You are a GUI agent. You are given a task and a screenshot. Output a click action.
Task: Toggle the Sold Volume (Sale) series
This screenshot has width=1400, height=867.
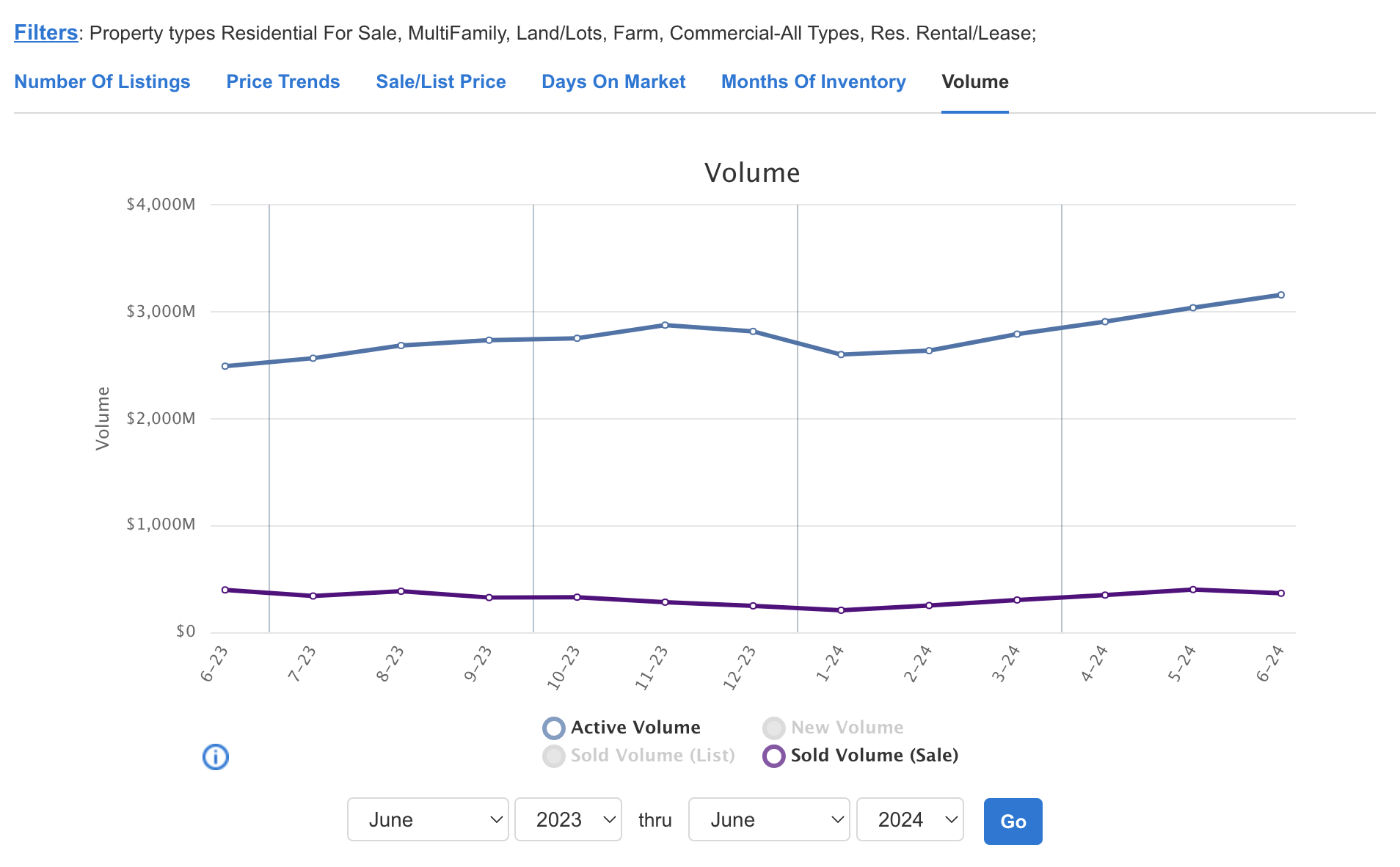(861, 756)
